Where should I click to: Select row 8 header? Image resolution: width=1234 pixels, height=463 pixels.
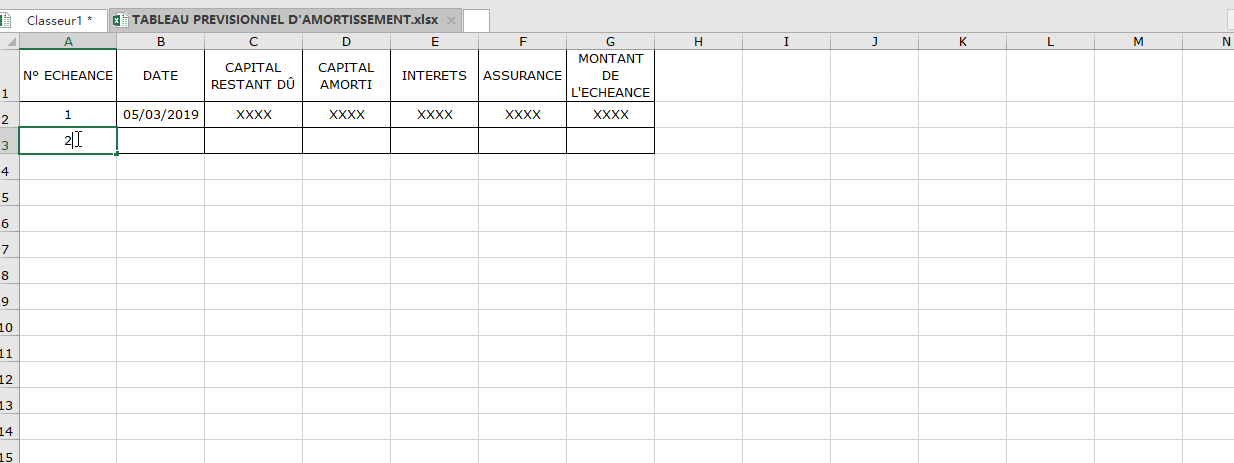click(9, 275)
